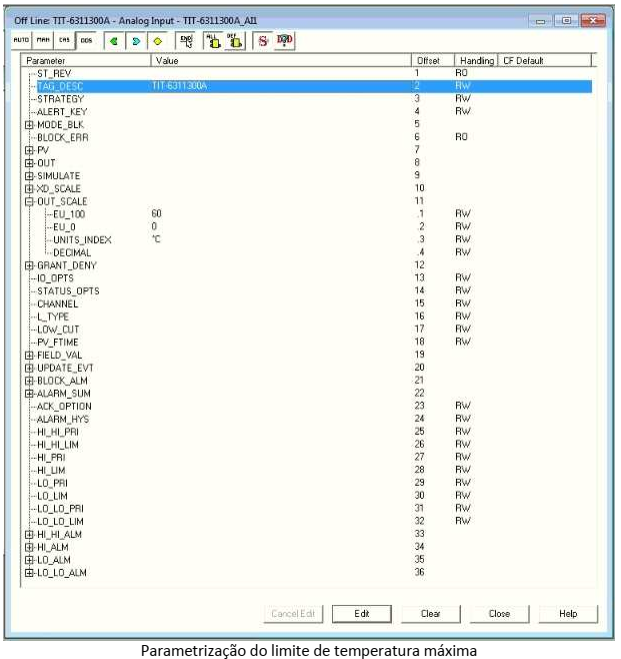Select the TAG_DESC row

click(x=314, y=86)
